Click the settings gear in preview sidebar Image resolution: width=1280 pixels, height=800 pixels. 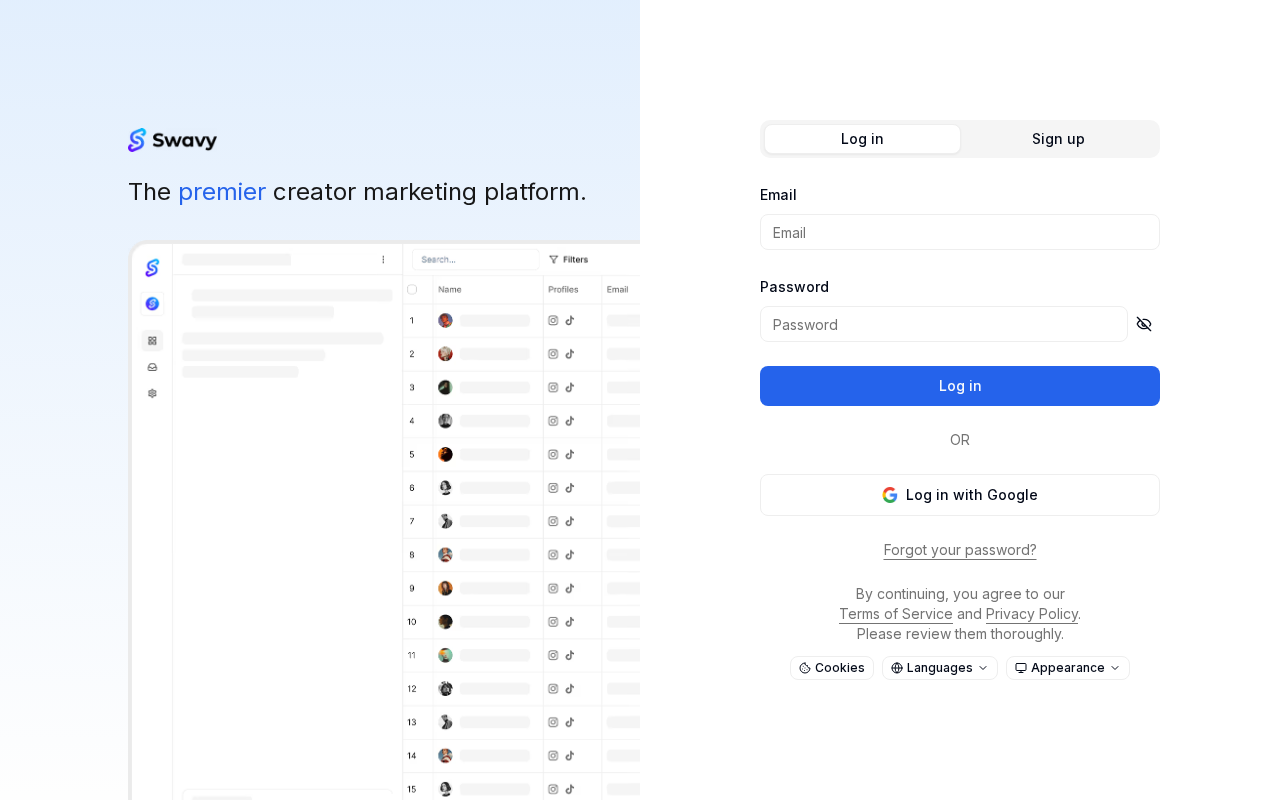coord(152,393)
